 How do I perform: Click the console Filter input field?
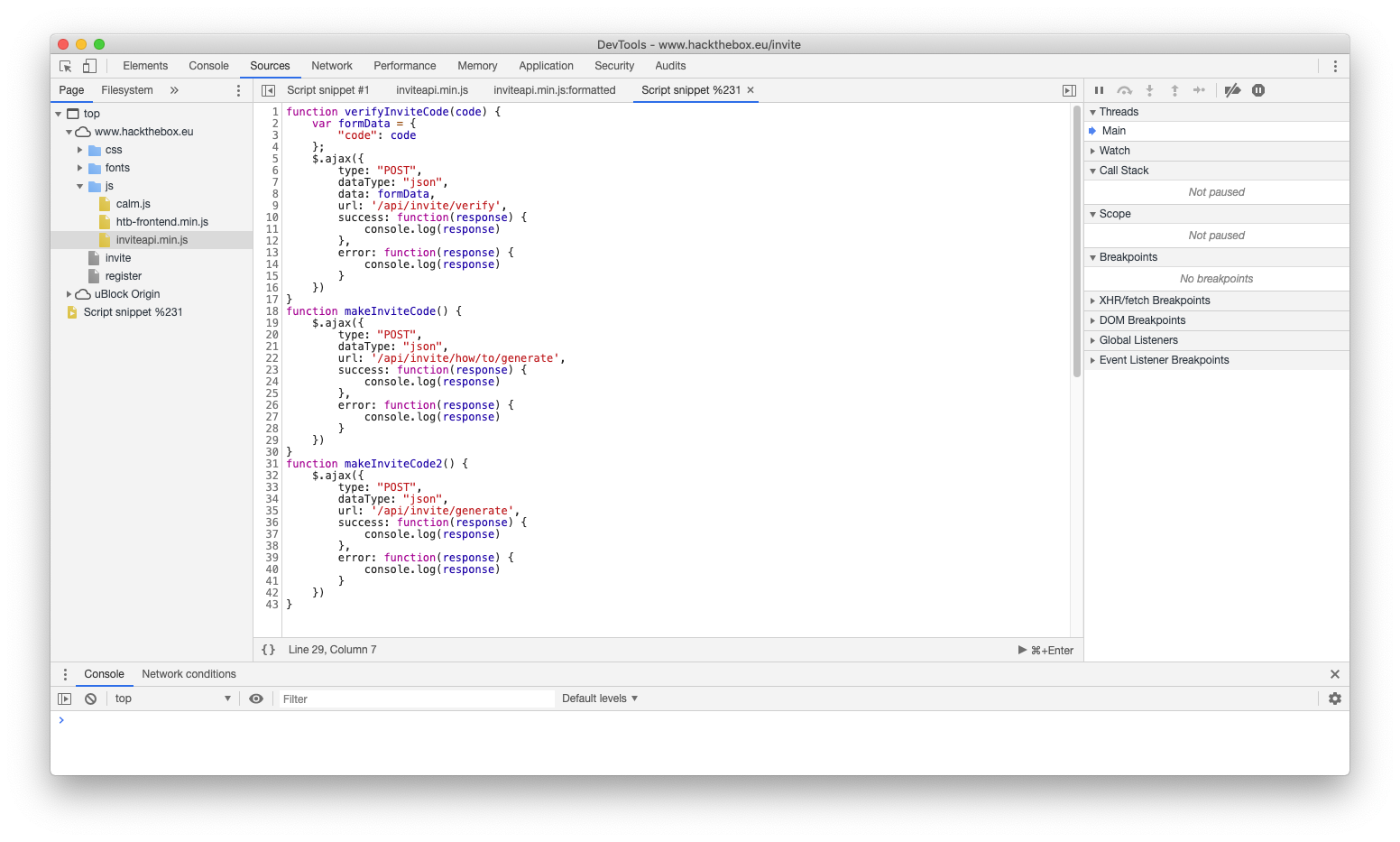(417, 699)
